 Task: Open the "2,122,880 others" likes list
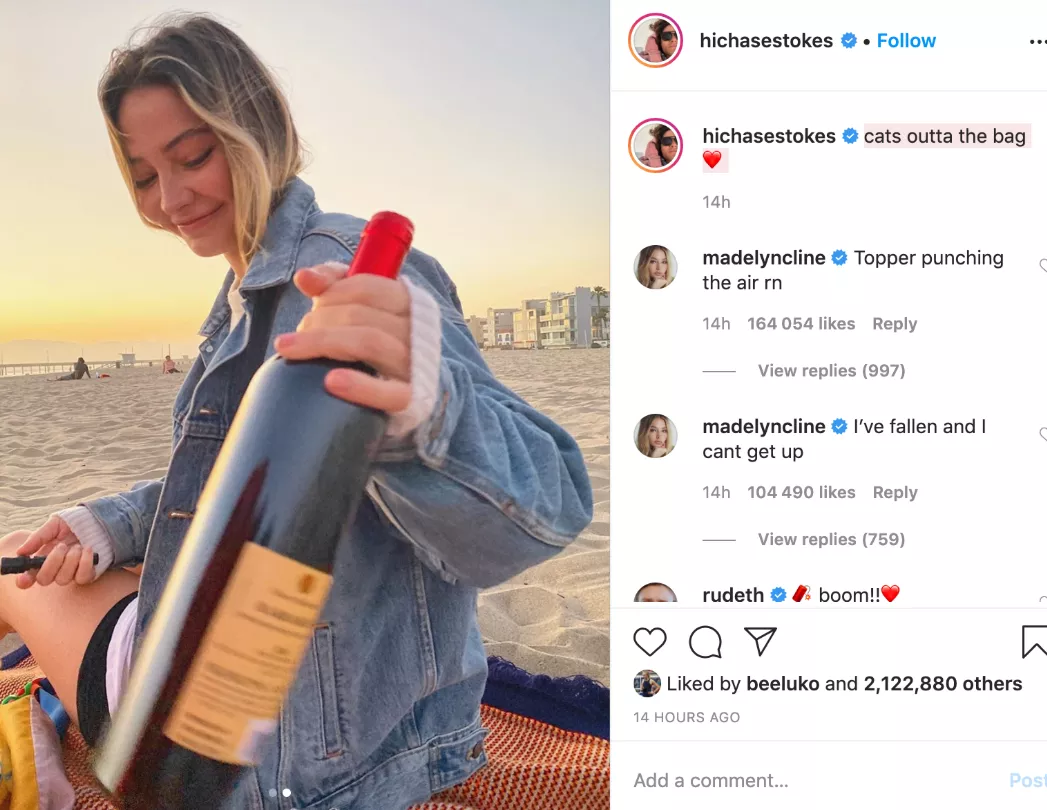[x=943, y=684]
